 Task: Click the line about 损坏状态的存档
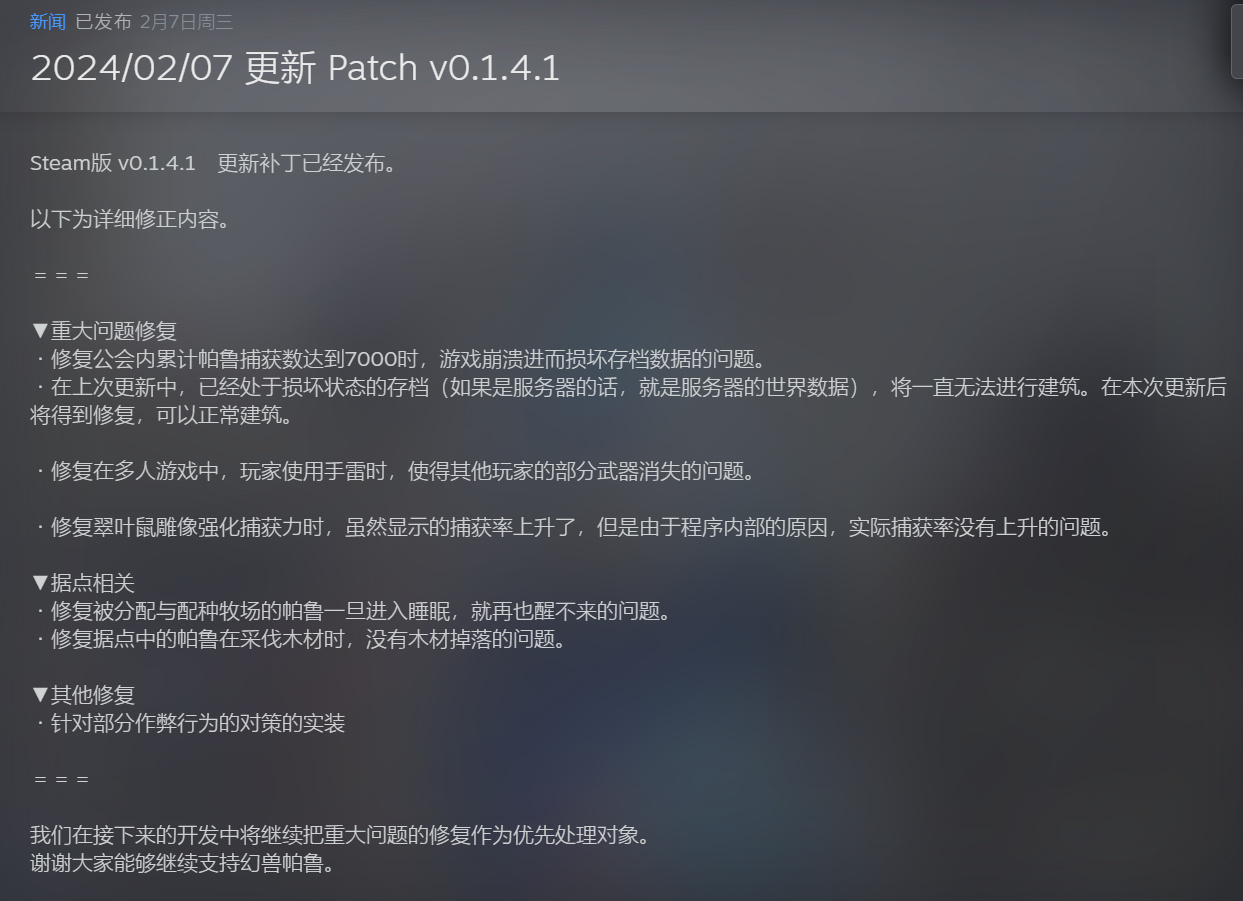tap(628, 387)
